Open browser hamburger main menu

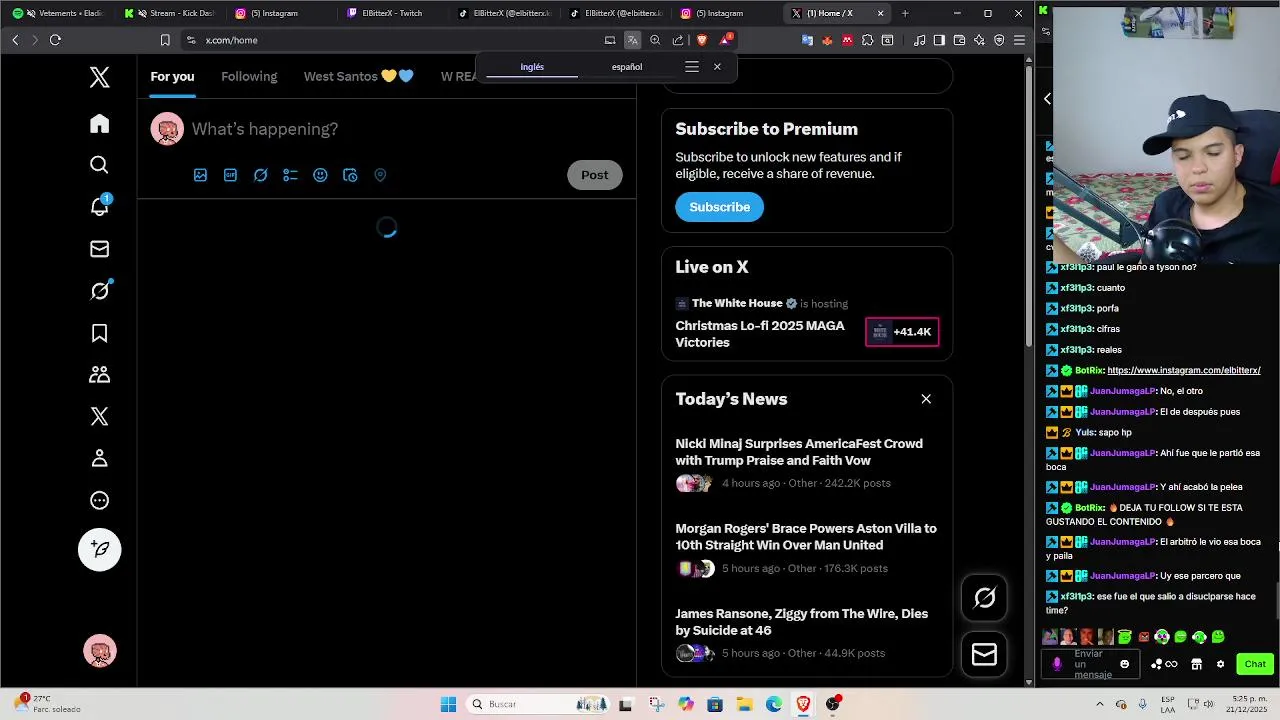click(1019, 40)
